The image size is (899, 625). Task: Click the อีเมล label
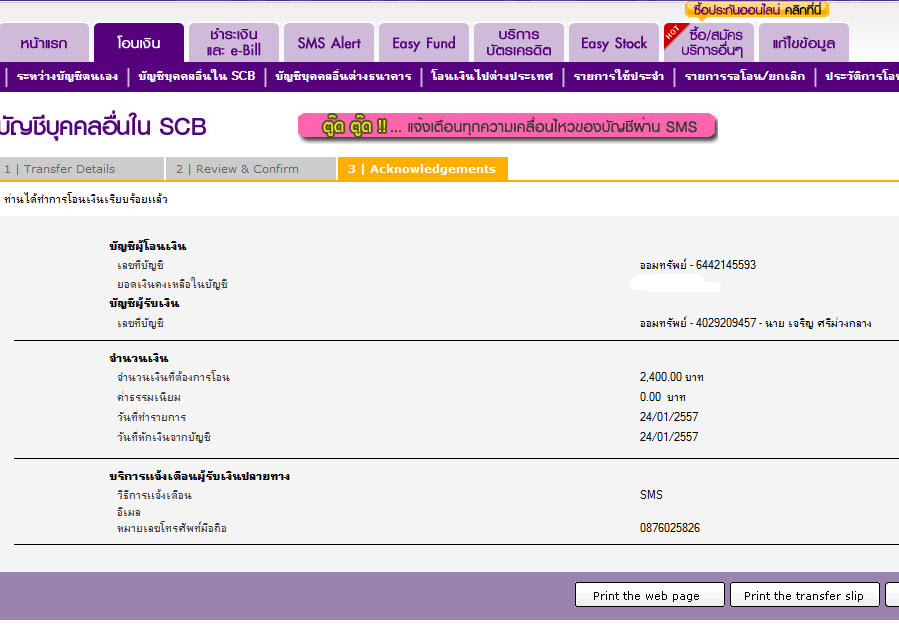[x=128, y=512]
